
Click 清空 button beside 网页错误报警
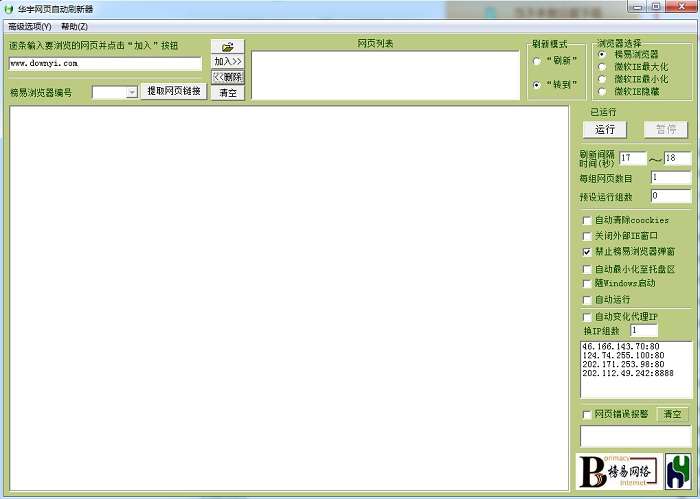(x=672, y=414)
